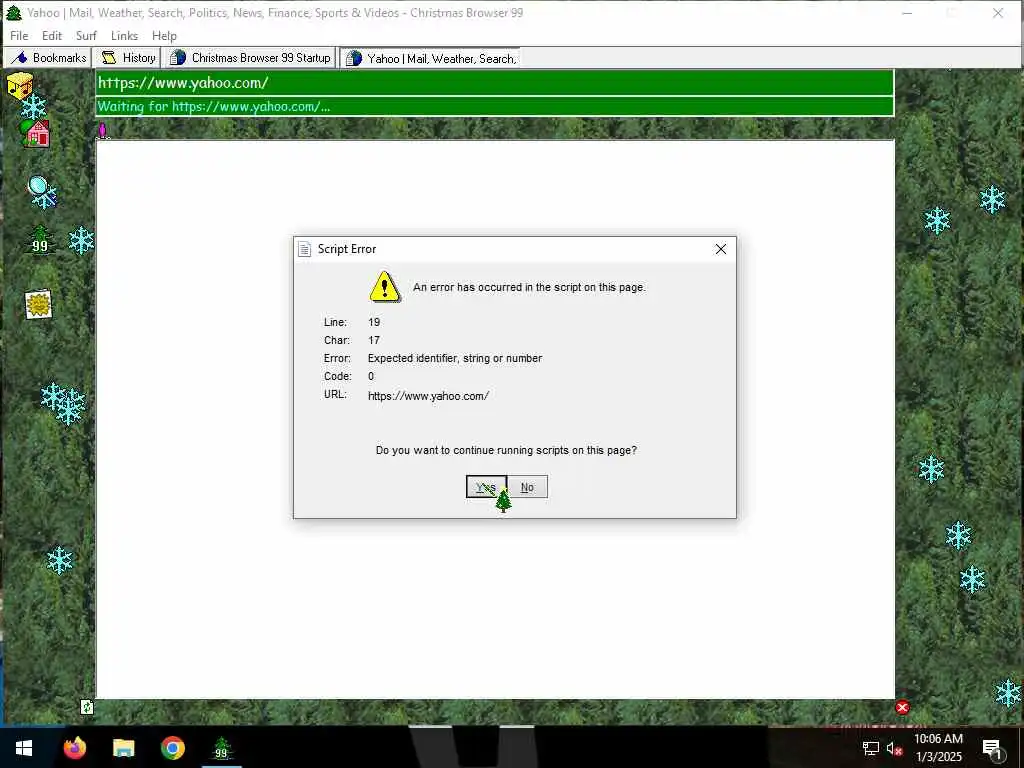Open the Edit menu
This screenshot has height=768, width=1024.
pyautogui.click(x=52, y=36)
